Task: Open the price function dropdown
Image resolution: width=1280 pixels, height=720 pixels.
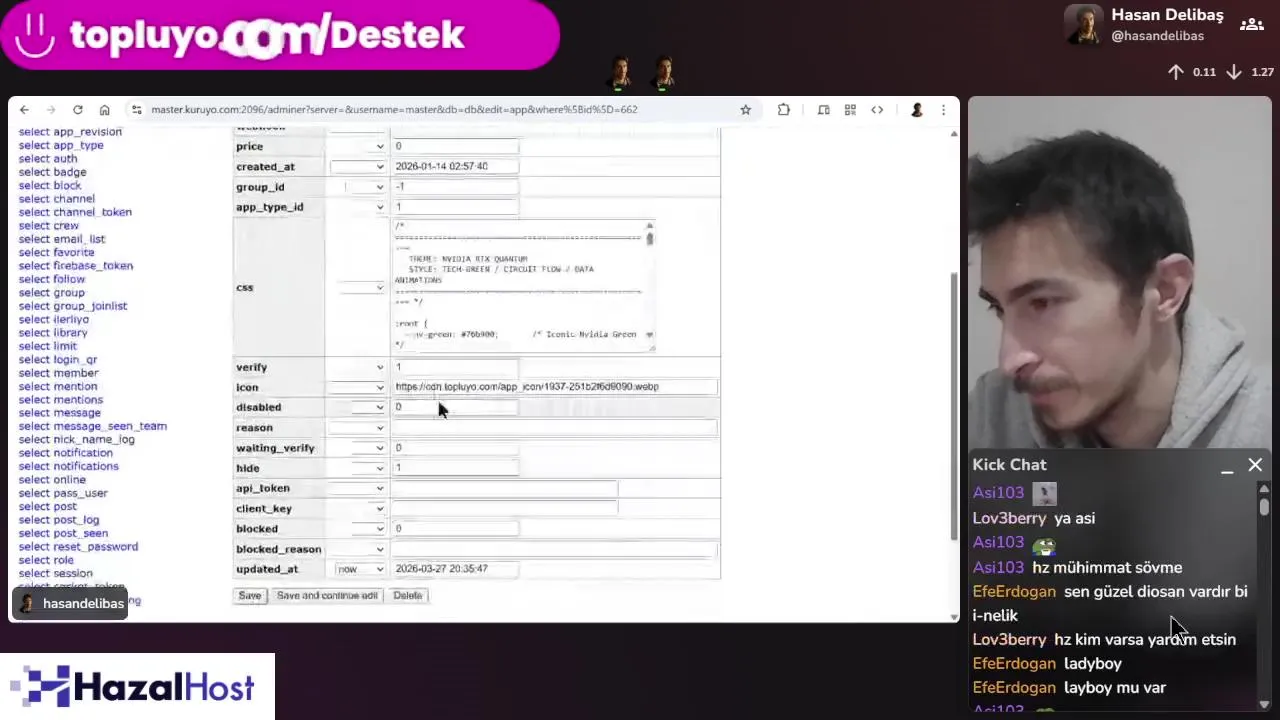Action: coord(358,147)
